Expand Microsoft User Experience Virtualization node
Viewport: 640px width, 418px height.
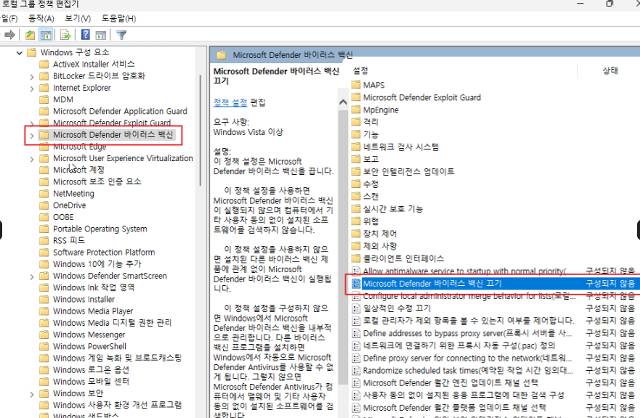(x=32, y=159)
